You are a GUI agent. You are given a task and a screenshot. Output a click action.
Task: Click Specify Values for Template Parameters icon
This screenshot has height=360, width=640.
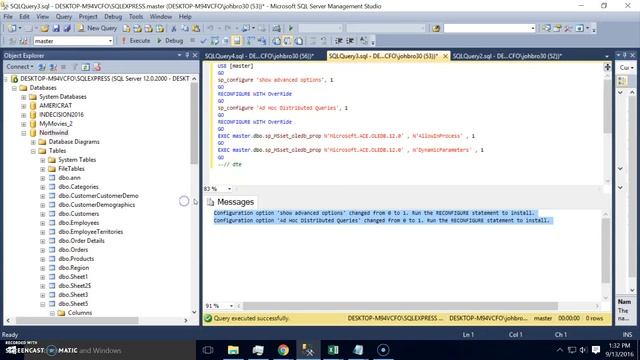[x=363, y=41]
